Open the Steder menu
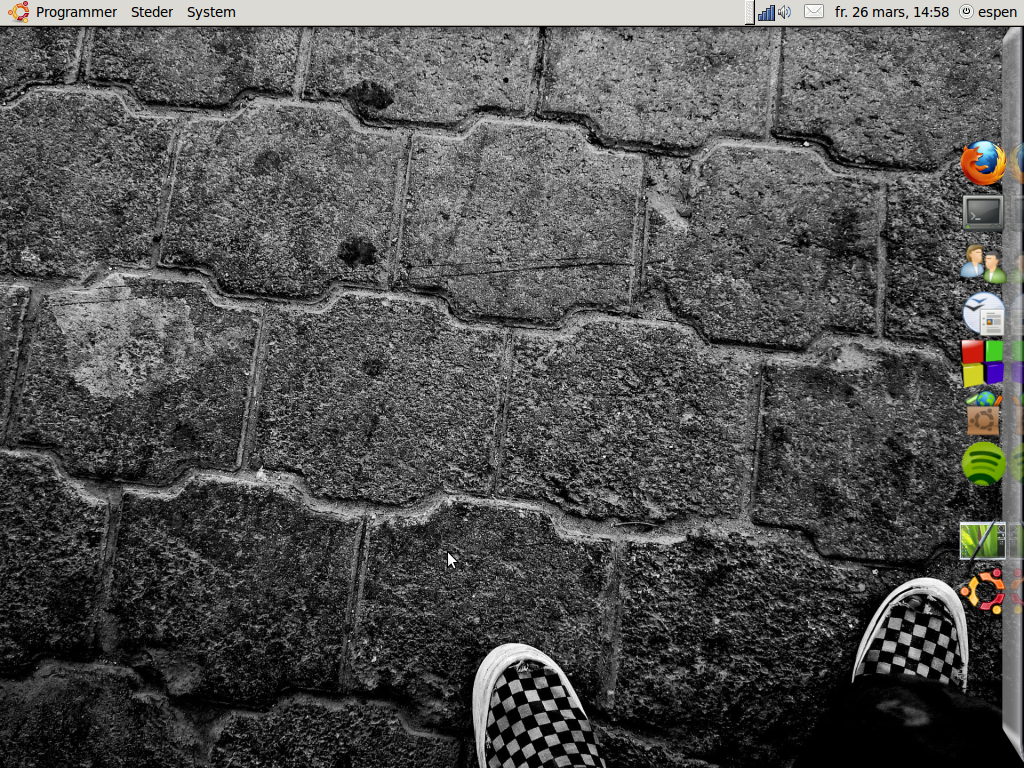Viewport: 1024px width, 768px height. click(152, 12)
